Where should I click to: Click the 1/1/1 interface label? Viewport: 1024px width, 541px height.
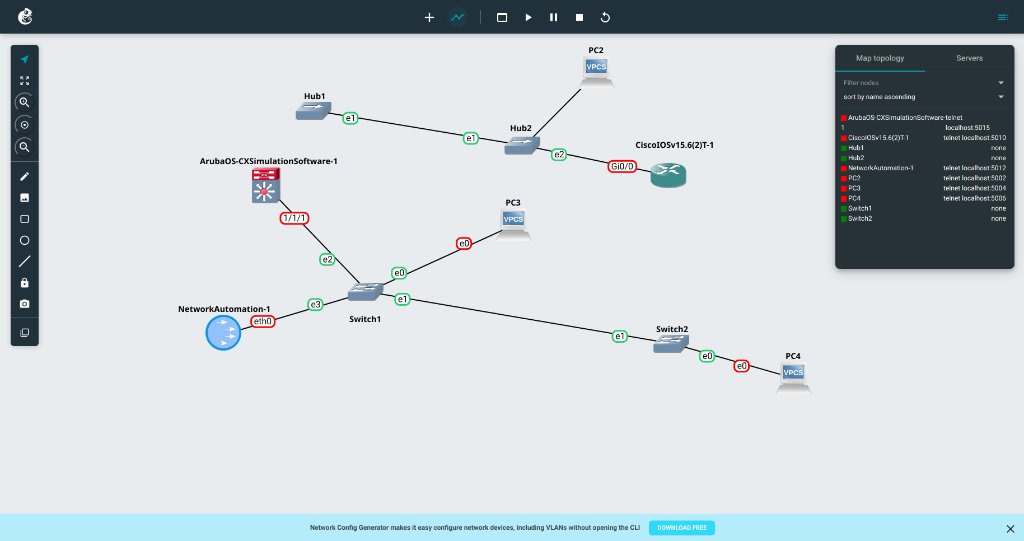coord(295,218)
